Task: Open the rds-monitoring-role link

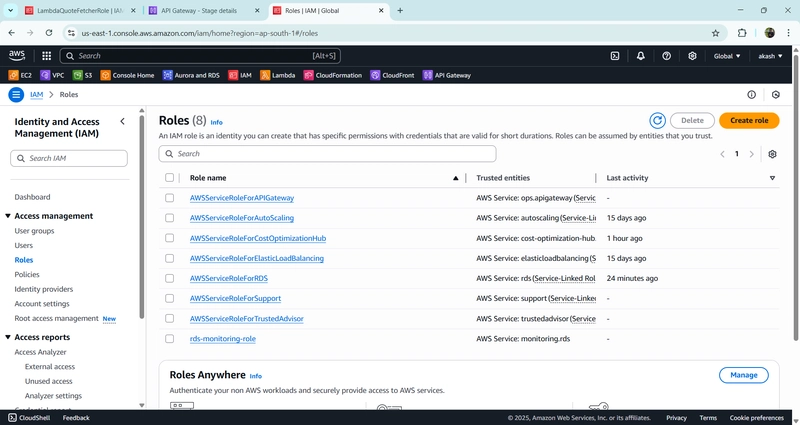Action: pyautogui.click(x=222, y=339)
